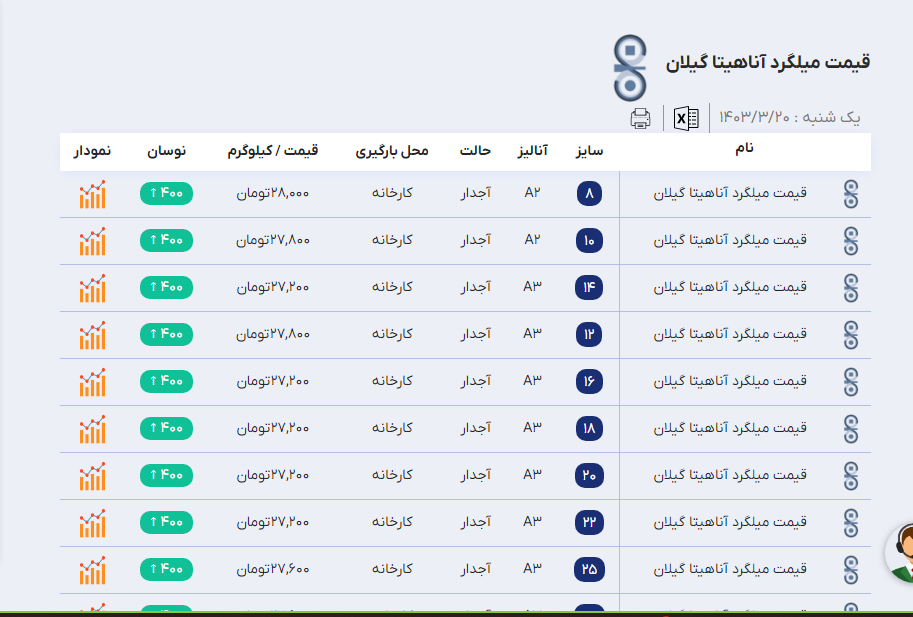Click the brand icon in the size 12 row
The width and height of the screenshot is (913, 617).
pos(851,335)
